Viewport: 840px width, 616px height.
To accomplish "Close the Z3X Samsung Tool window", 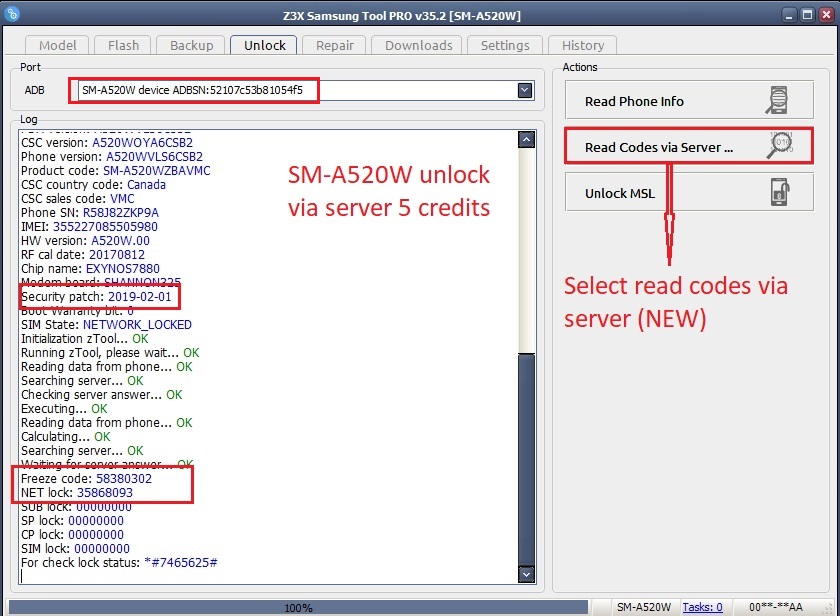I will click(826, 14).
